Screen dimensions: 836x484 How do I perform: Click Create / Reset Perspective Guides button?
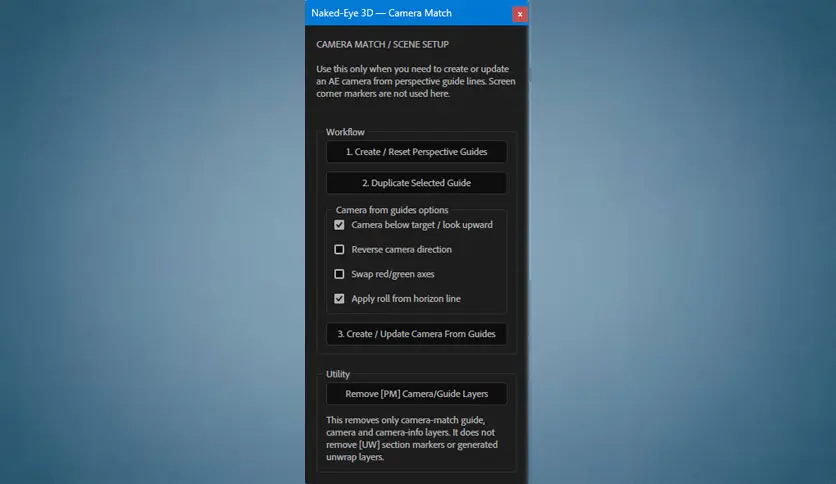416,152
